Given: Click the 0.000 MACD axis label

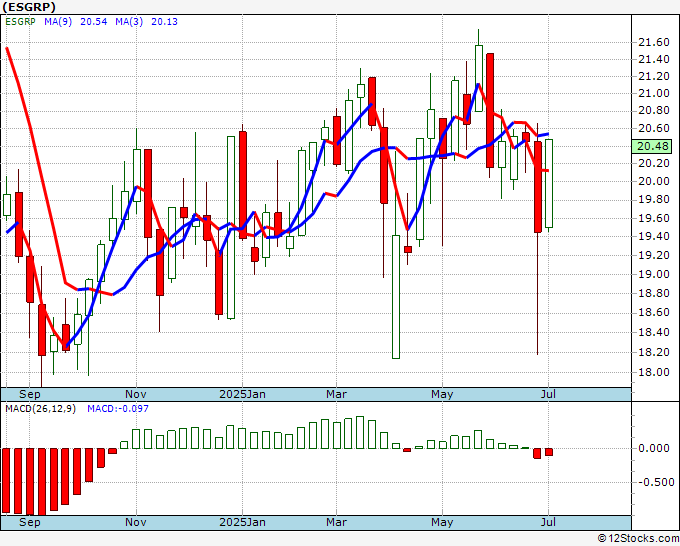Looking at the screenshot, I should click(654, 448).
